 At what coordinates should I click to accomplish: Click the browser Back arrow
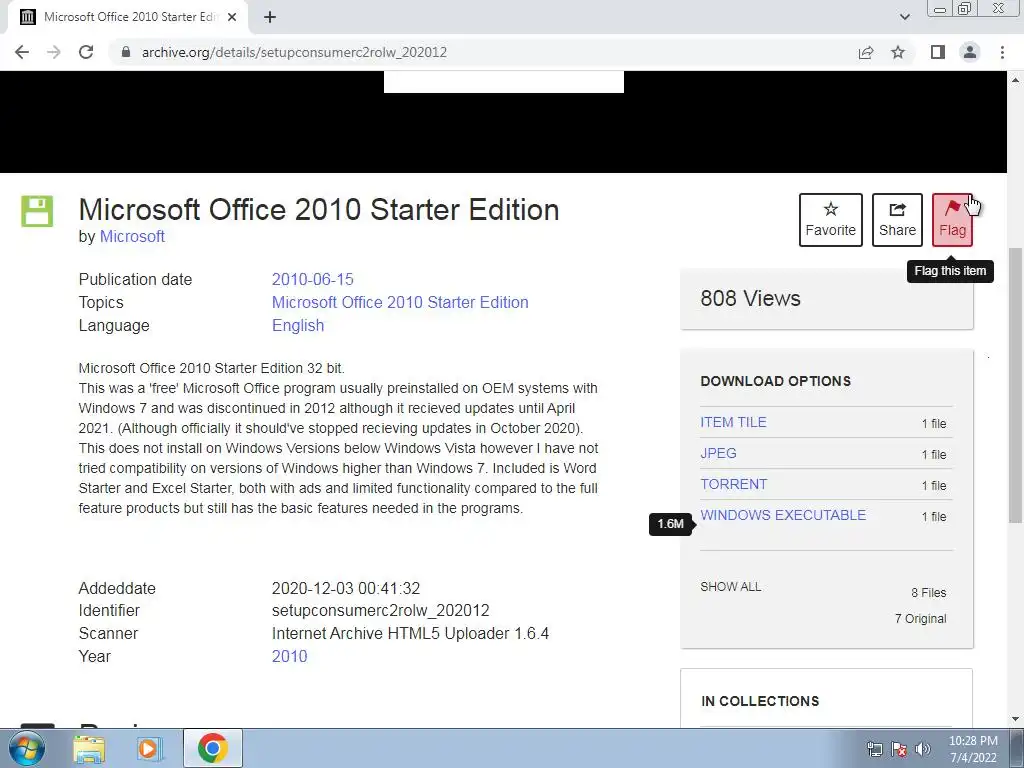click(22, 52)
